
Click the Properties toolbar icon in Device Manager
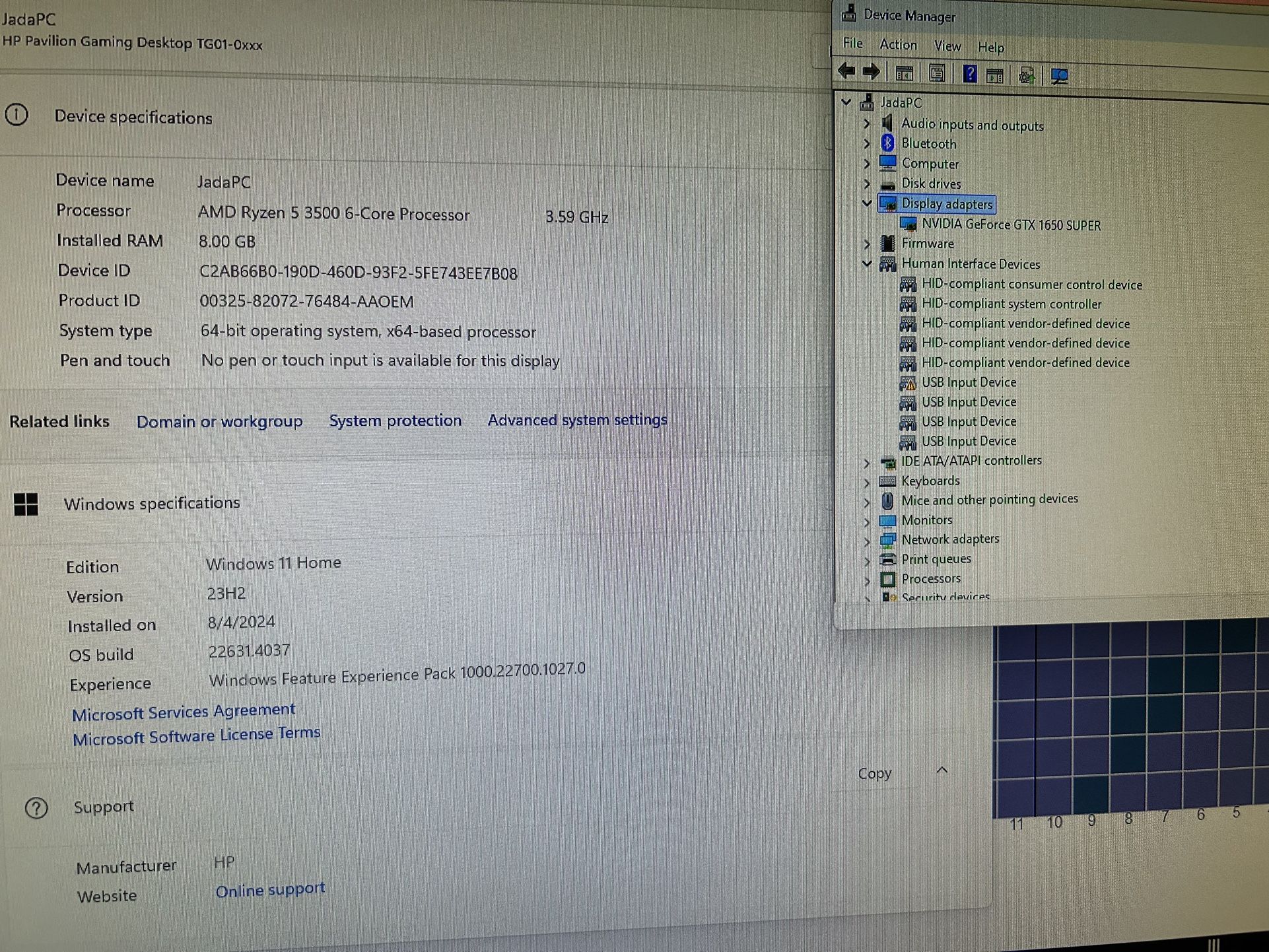(x=936, y=73)
